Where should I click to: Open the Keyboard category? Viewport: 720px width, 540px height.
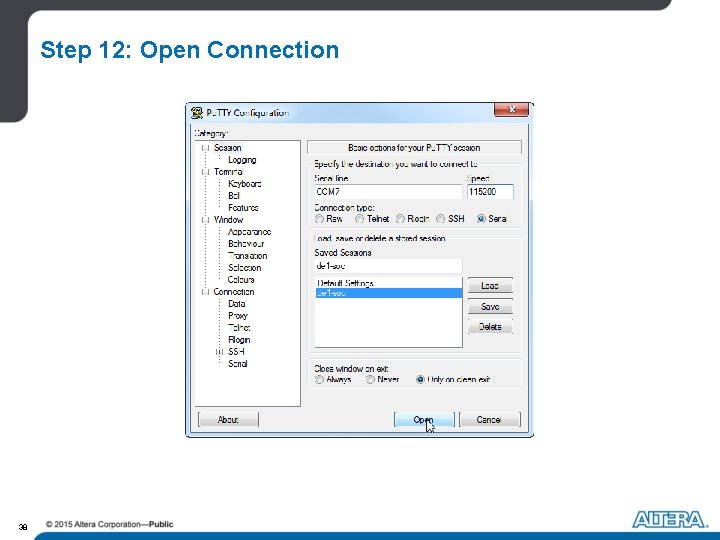(245, 184)
